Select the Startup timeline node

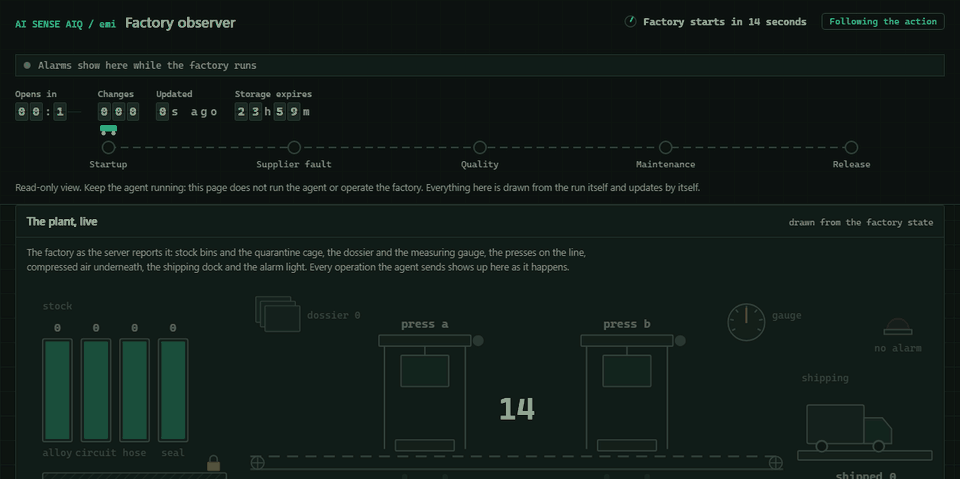point(108,148)
